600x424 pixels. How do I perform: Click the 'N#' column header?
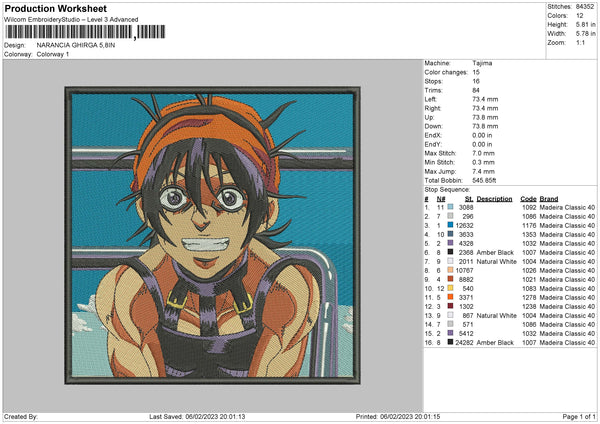click(441, 199)
